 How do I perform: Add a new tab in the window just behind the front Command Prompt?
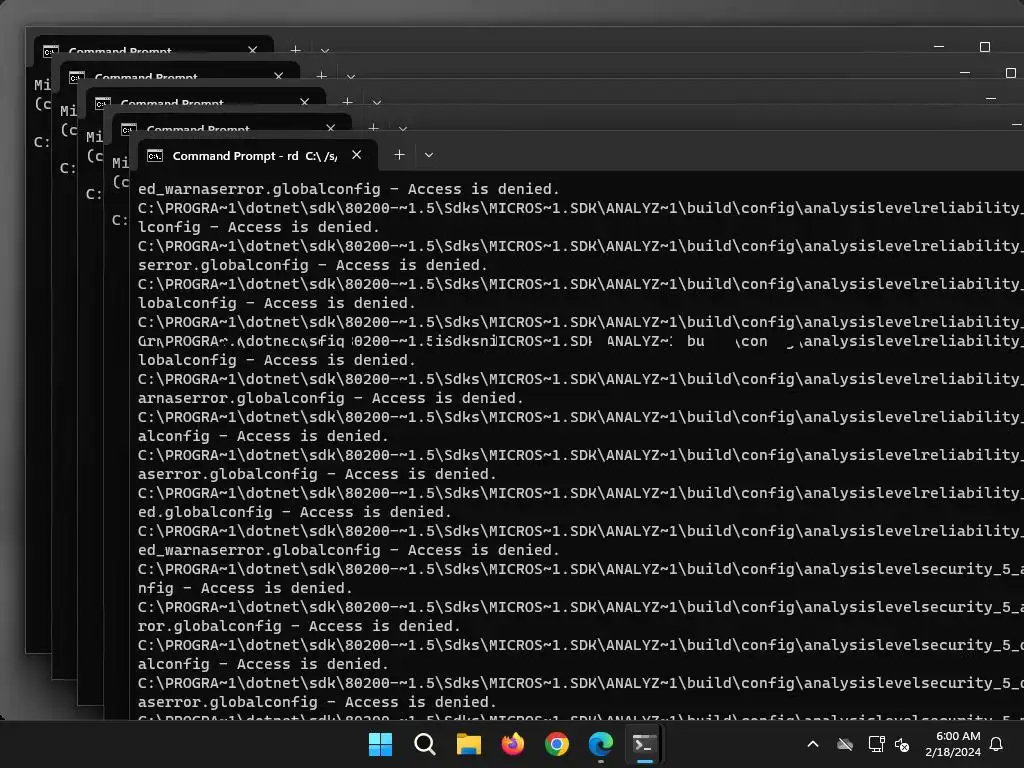pyautogui.click(x=374, y=128)
